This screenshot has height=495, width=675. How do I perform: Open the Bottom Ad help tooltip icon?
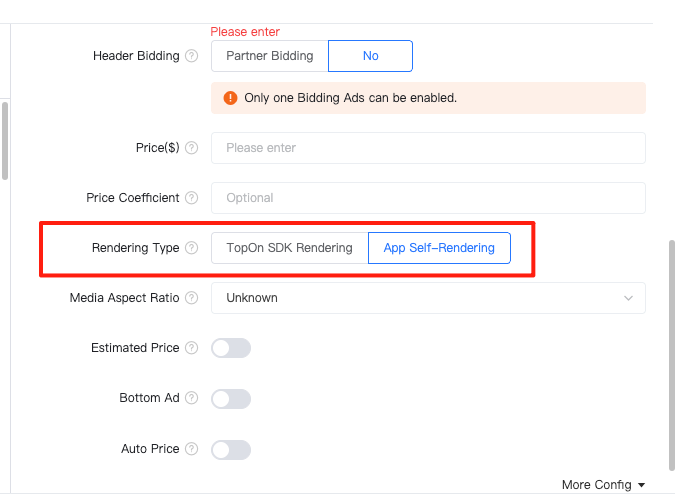pyautogui.click(x=192, y=398)
